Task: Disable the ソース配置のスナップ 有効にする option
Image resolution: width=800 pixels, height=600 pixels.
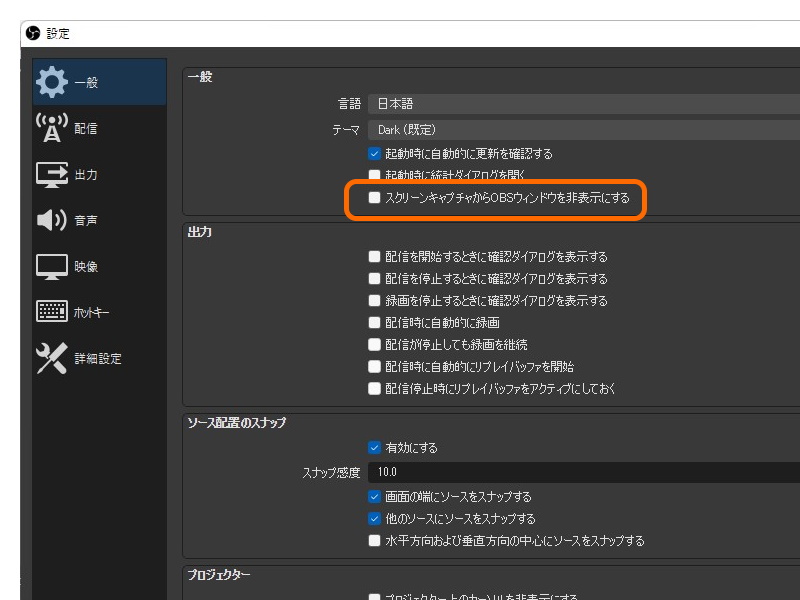Action: pos(375,448)
